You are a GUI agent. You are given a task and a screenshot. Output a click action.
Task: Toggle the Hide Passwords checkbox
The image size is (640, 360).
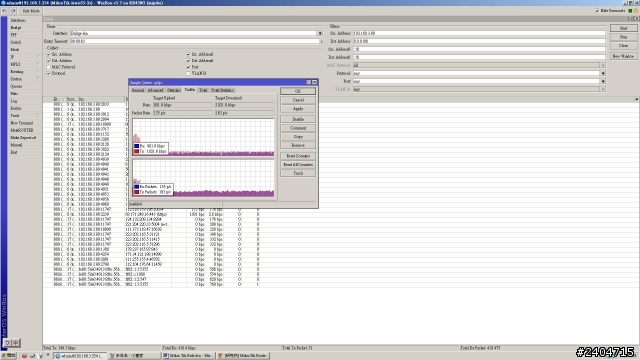coord(597,11)
